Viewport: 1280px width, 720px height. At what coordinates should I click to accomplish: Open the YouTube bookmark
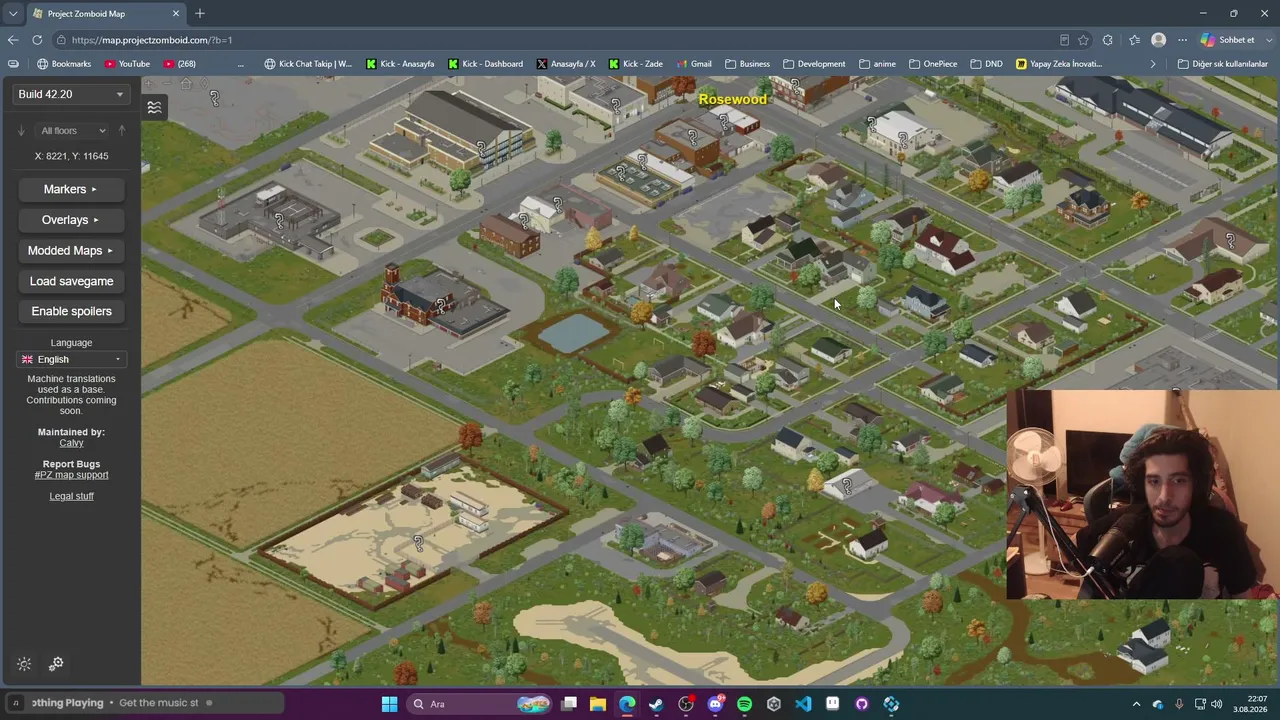click(x=126, y=64)
